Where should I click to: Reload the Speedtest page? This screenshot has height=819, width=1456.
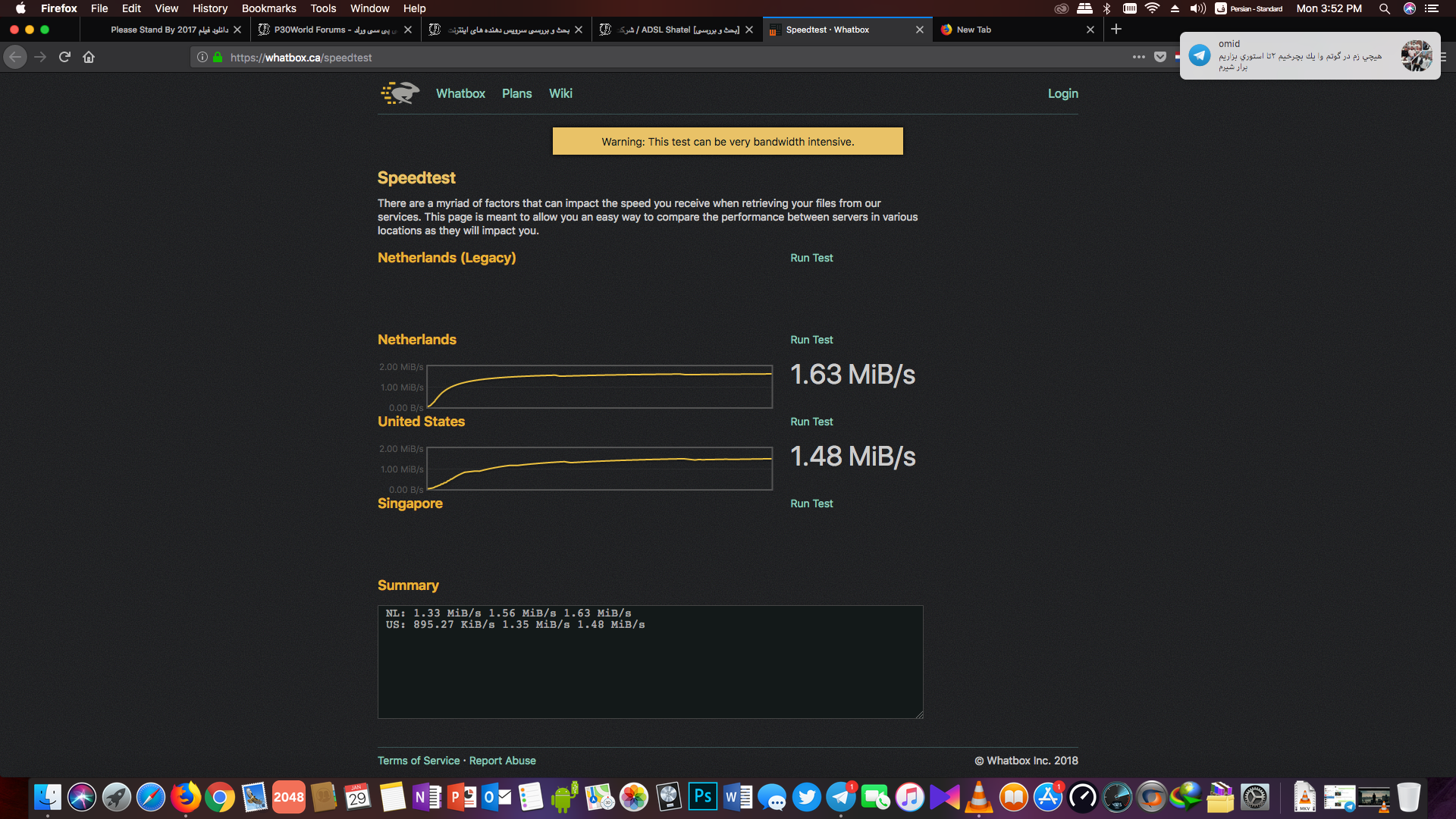pos(64,57)
